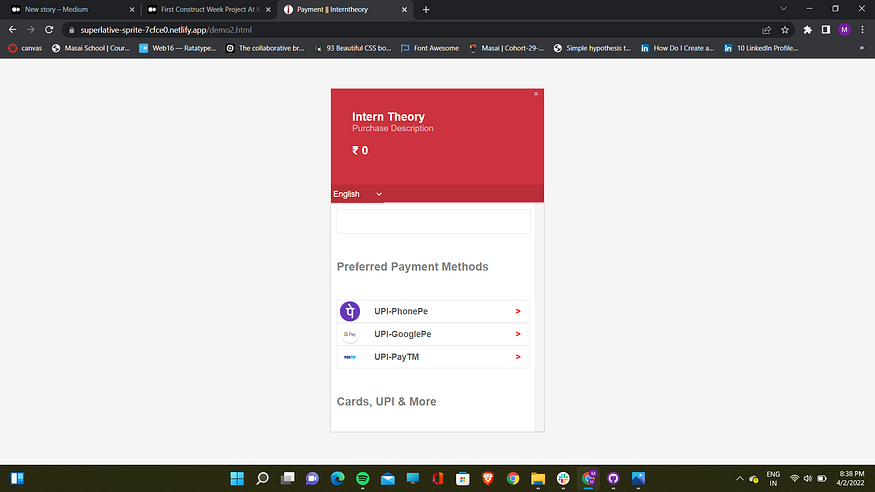Bookmark this page with star icon
The height and width of the screenshot is (492, 875).
(x=785, y=30)
